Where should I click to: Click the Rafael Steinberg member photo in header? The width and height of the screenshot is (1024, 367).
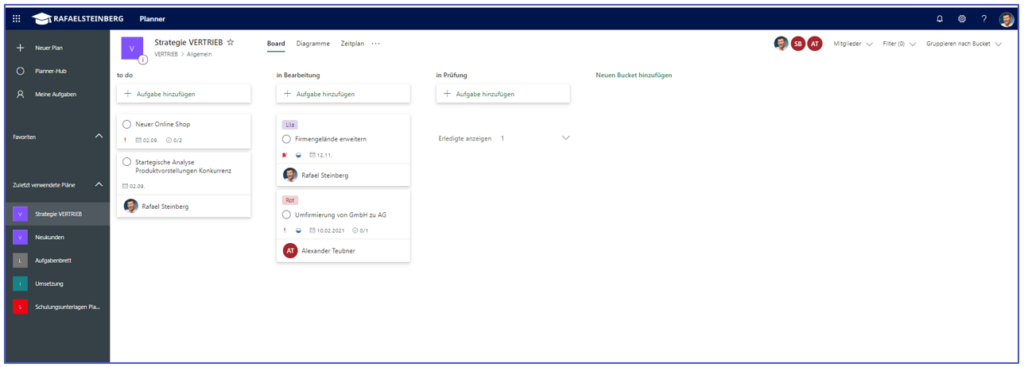tap(781, 44)
